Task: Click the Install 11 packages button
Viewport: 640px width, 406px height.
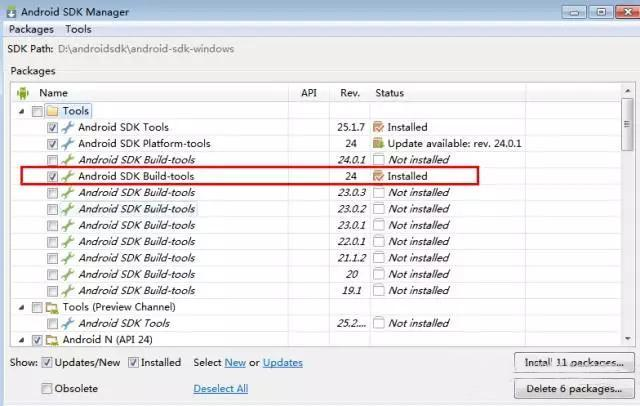Action: pyautogui.click(x=574, y=362)
